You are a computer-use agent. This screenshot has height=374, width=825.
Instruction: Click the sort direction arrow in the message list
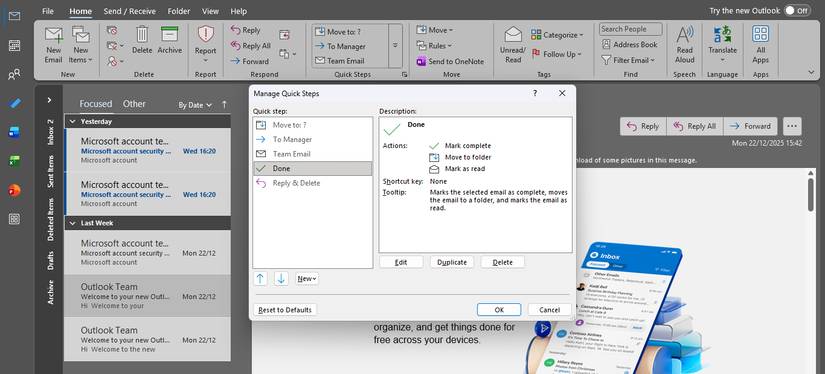224,105
